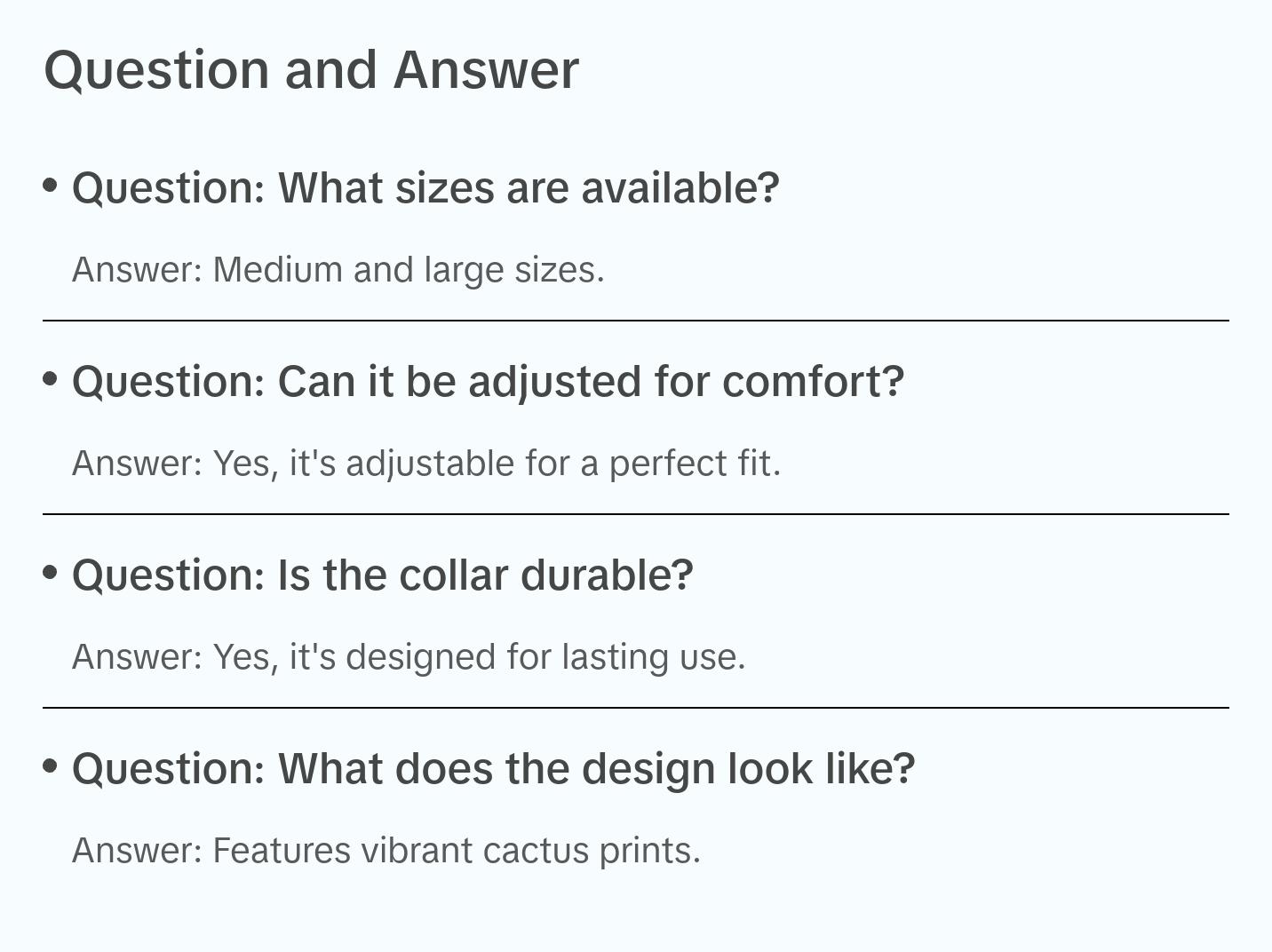Click the "adjustable for a perfect fit" answer
This screenshot has width=1272, height=952.
pyautogui.click(x=426, y=464)
